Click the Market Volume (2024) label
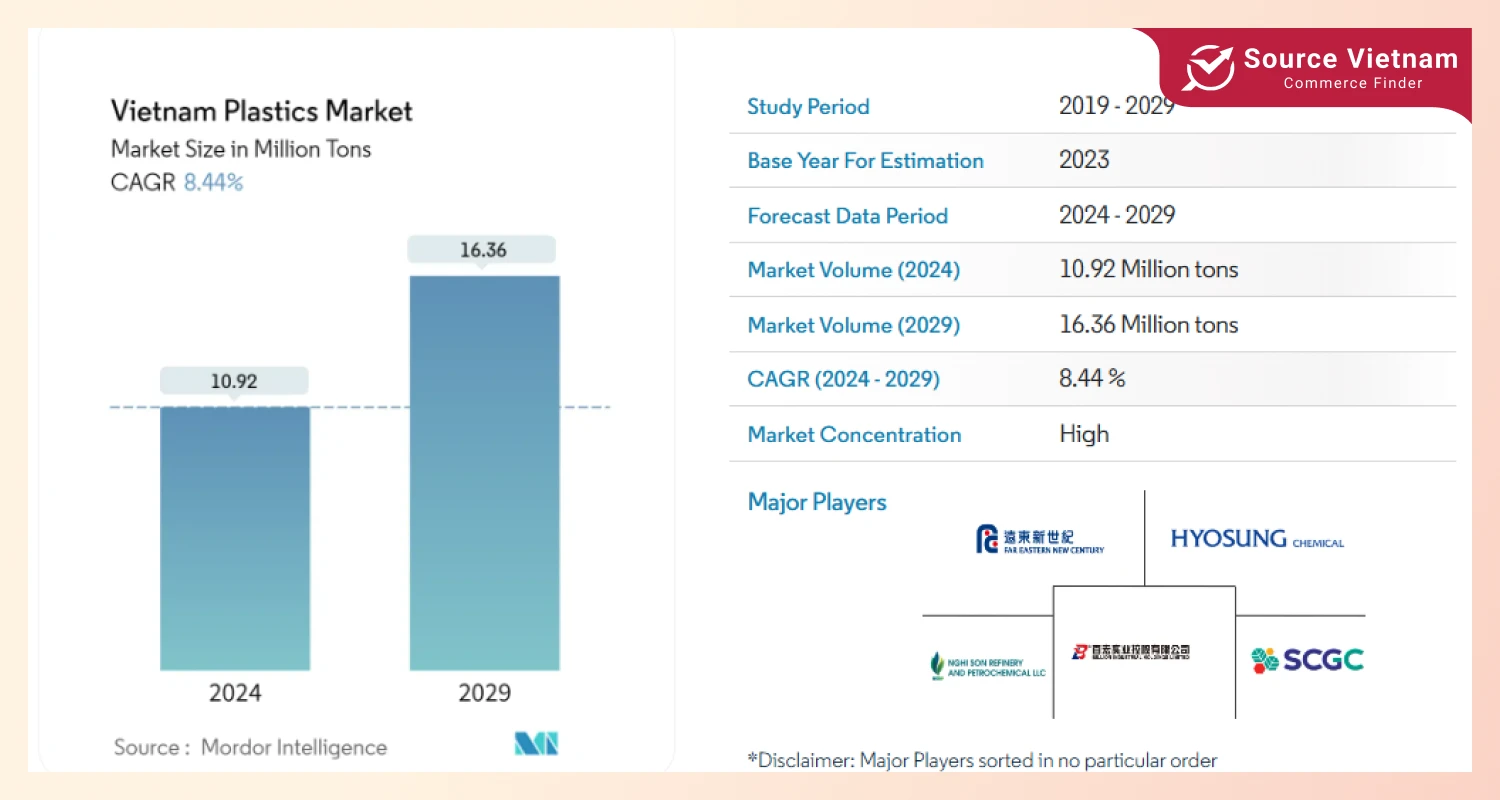1500x800 pixels. click(x=854, y=270)
